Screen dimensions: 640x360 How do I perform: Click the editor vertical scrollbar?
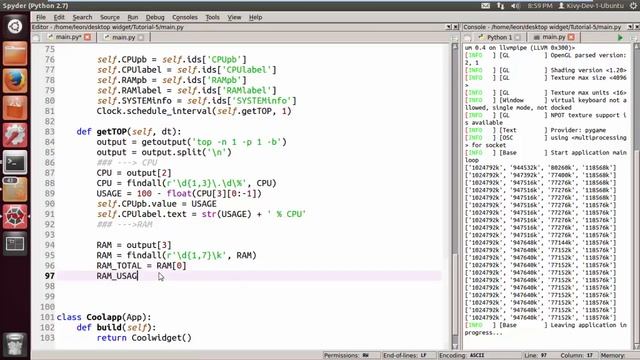tap(455, 196)
